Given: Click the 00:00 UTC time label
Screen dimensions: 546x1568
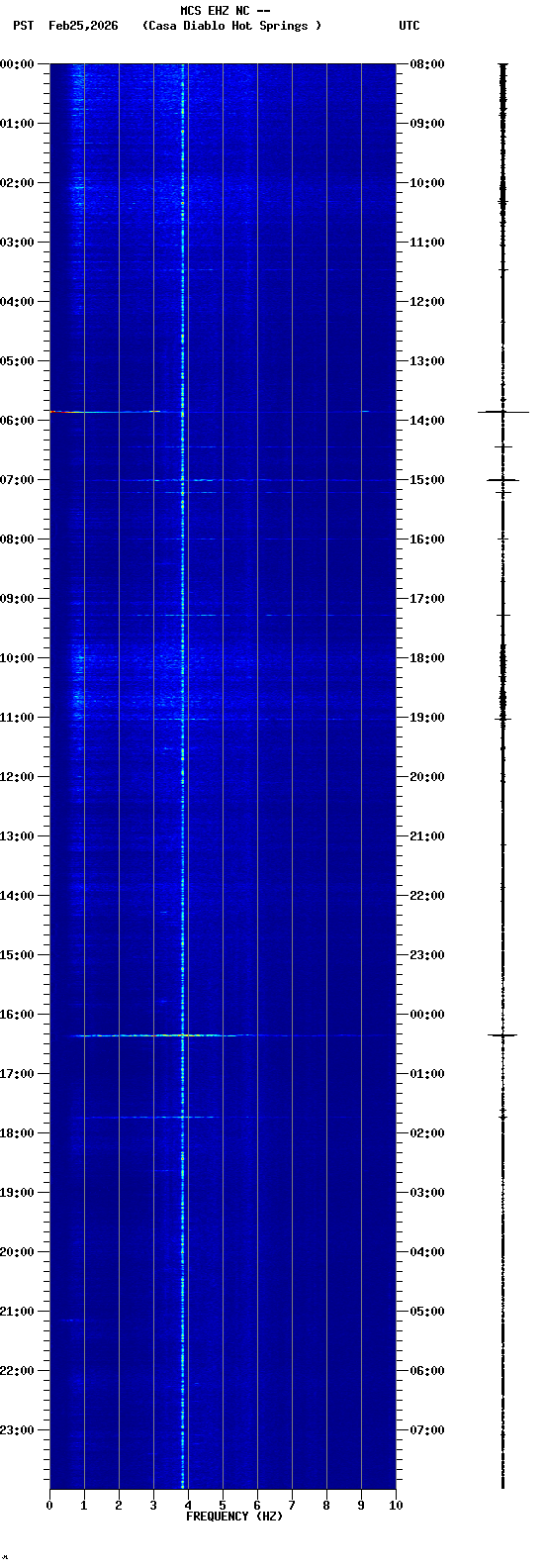Looking at the screenshot, I should click(427, 1015).
